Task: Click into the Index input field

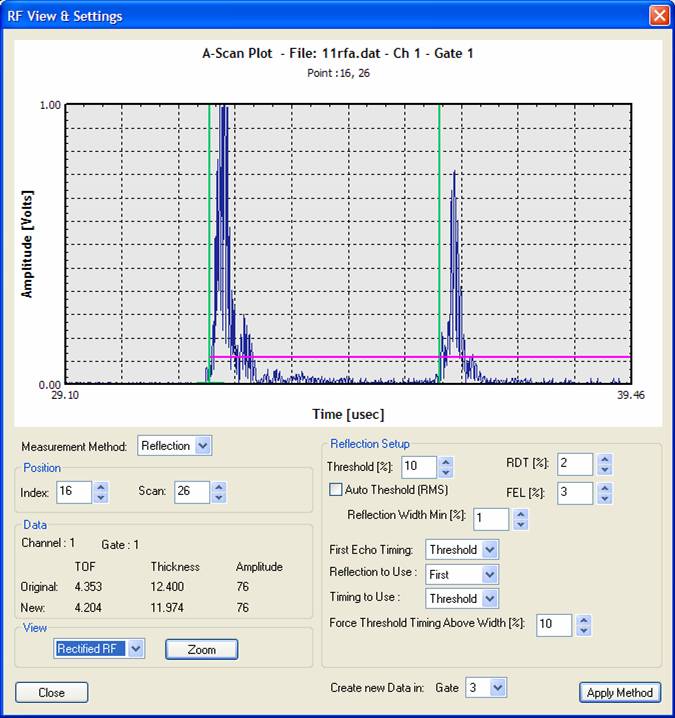Action: coord(73,492)
